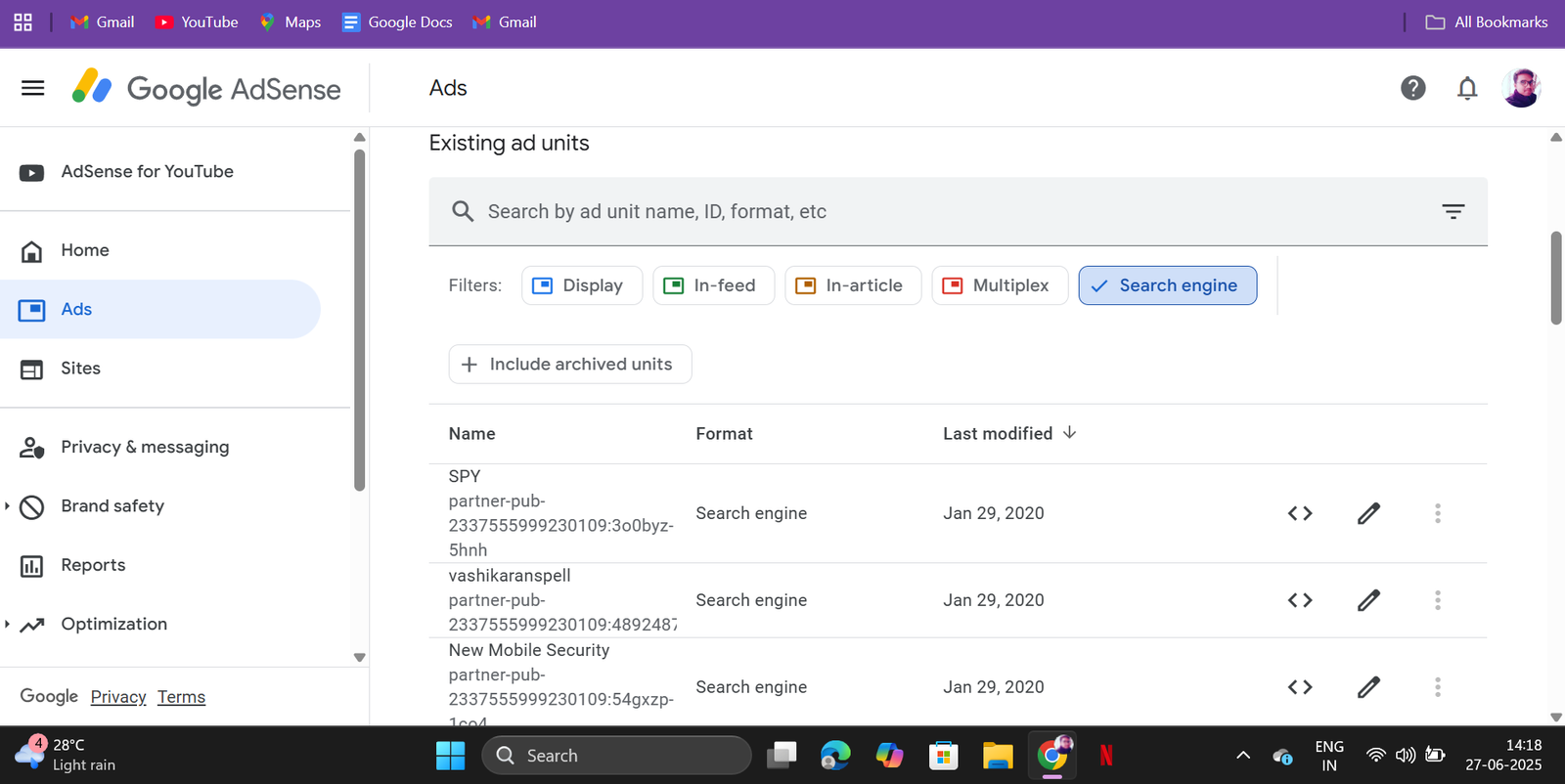The image size is (1565, 784).
Task: Open the Windows Start menu
Action: [x=450, y=756]
